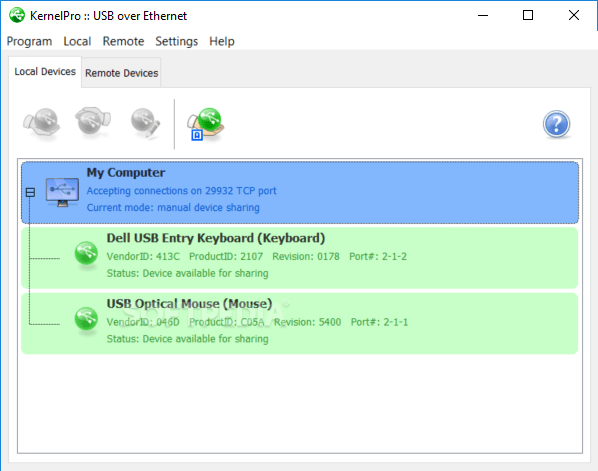Click 'Current mode: manual device sharing' text
Viewport: 598px width, 471px height.
(x=173, y=207)
